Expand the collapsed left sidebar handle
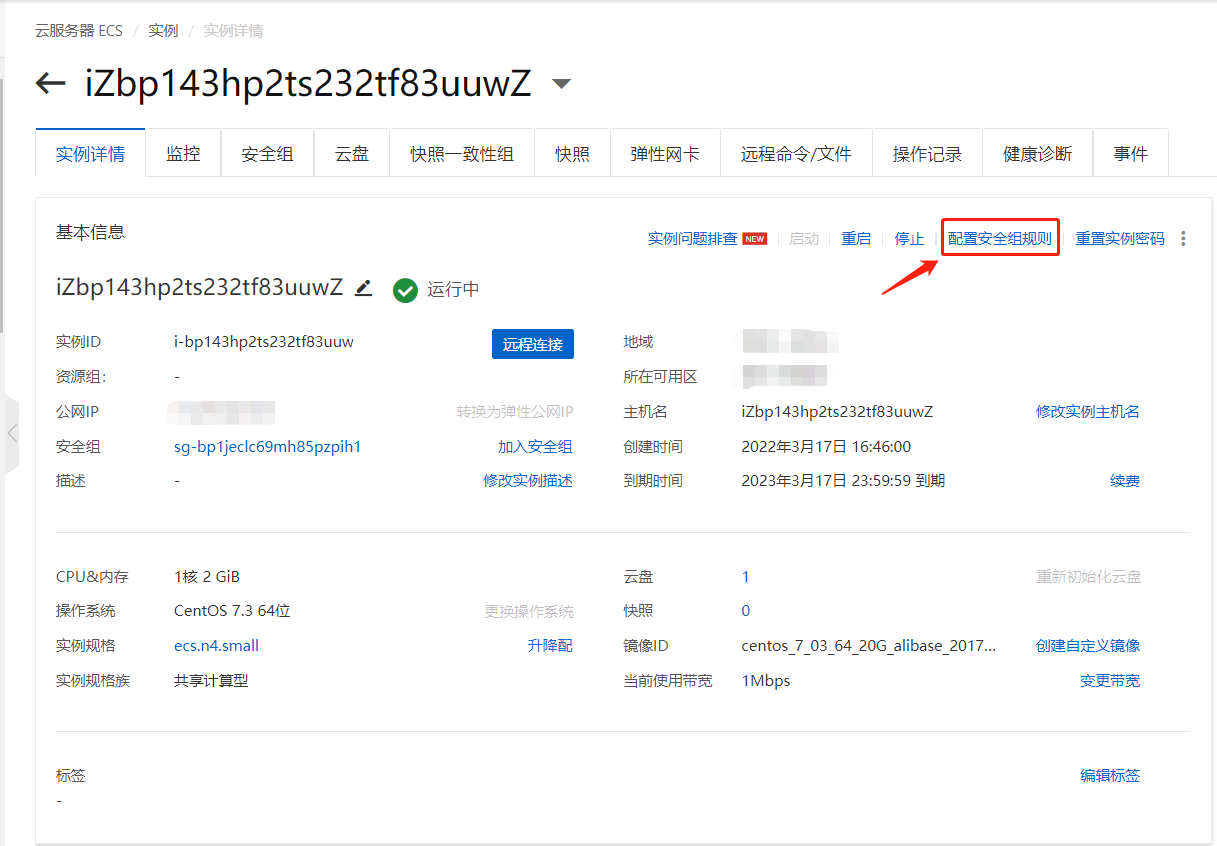The width and height of the screenshot is (1217, 846). (x=11, y=433)
